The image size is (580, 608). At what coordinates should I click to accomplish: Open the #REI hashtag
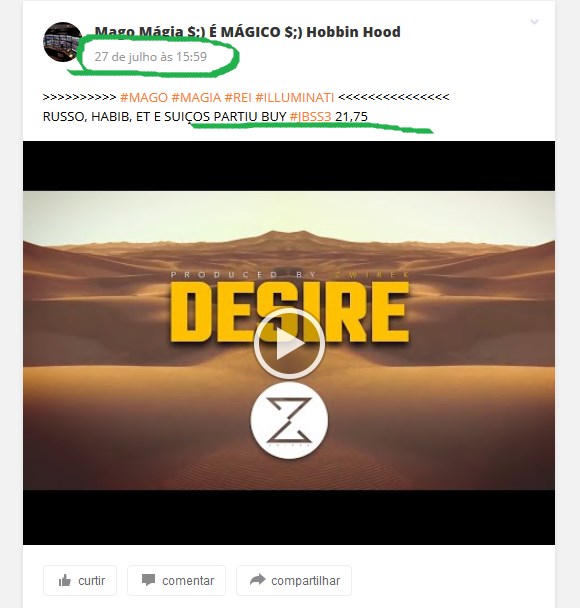[x=238, y=97]
